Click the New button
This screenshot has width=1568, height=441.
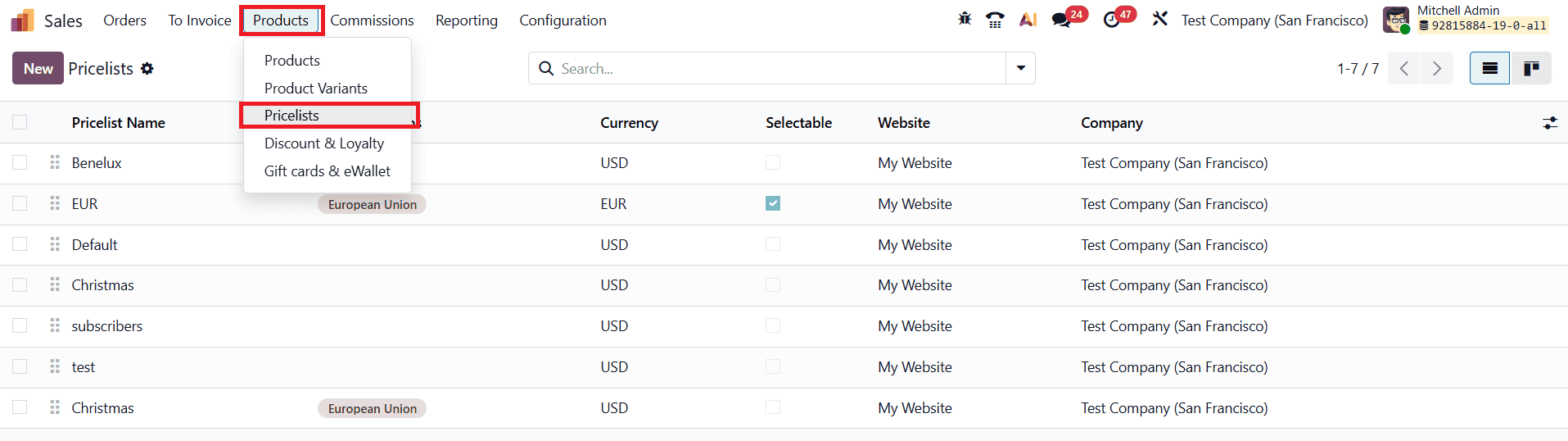tap(38, 68)
